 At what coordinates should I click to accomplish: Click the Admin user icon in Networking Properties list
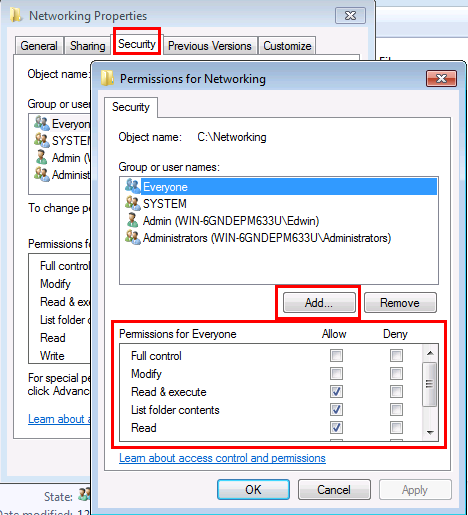(42, 157)
